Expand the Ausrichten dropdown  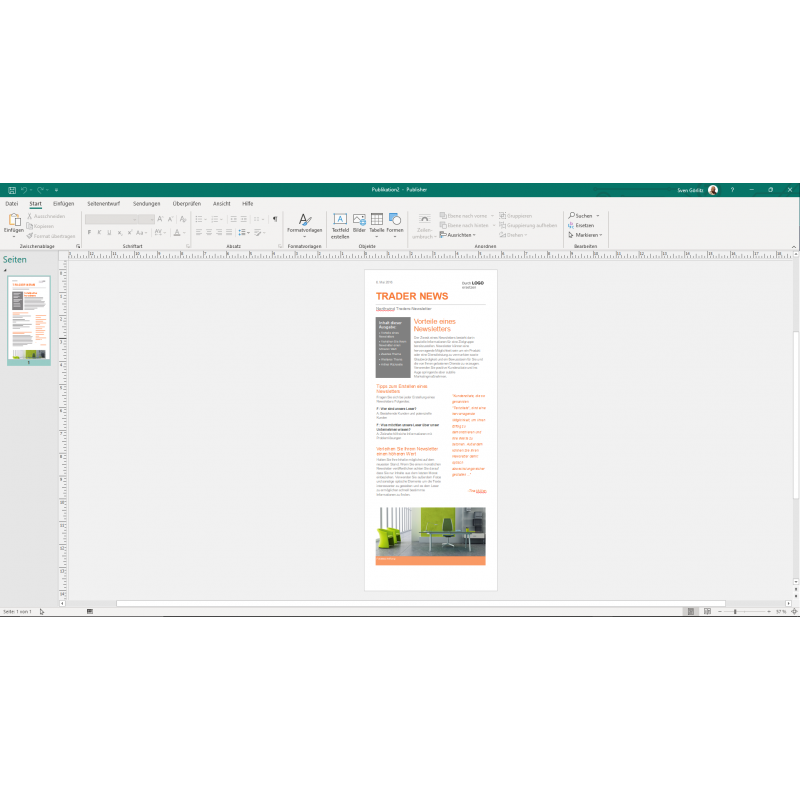coord(459,235)
